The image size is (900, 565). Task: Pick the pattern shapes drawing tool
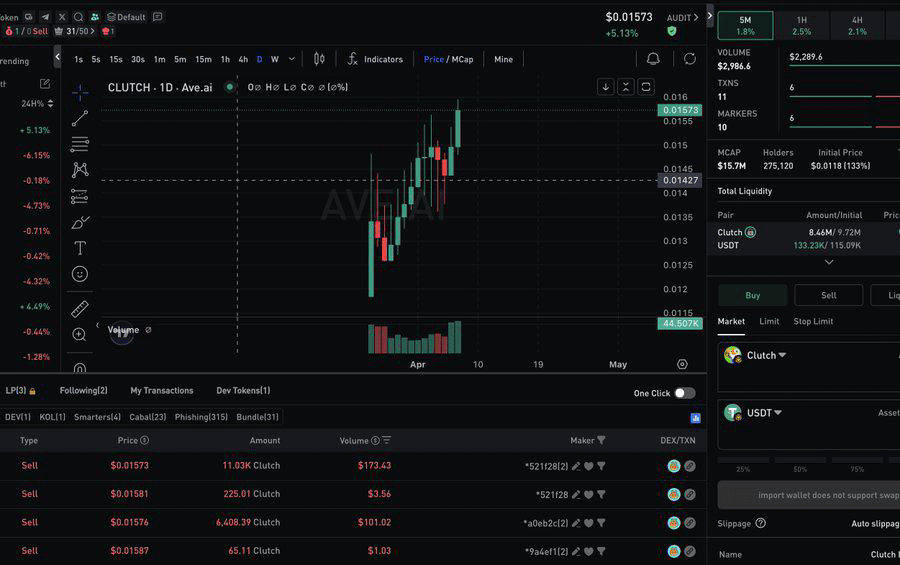(x=80, y=170)
